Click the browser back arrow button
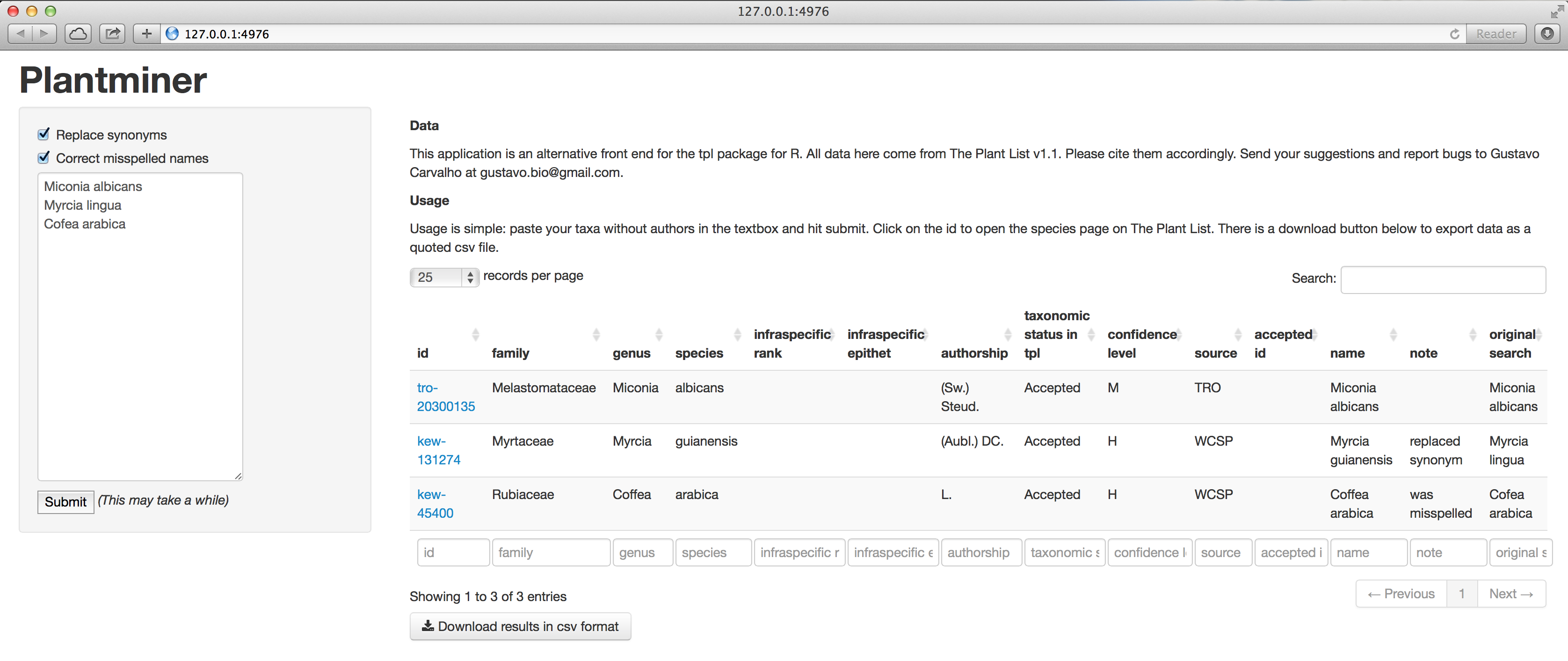The image size is (1568, 661). tap(20, 34)
